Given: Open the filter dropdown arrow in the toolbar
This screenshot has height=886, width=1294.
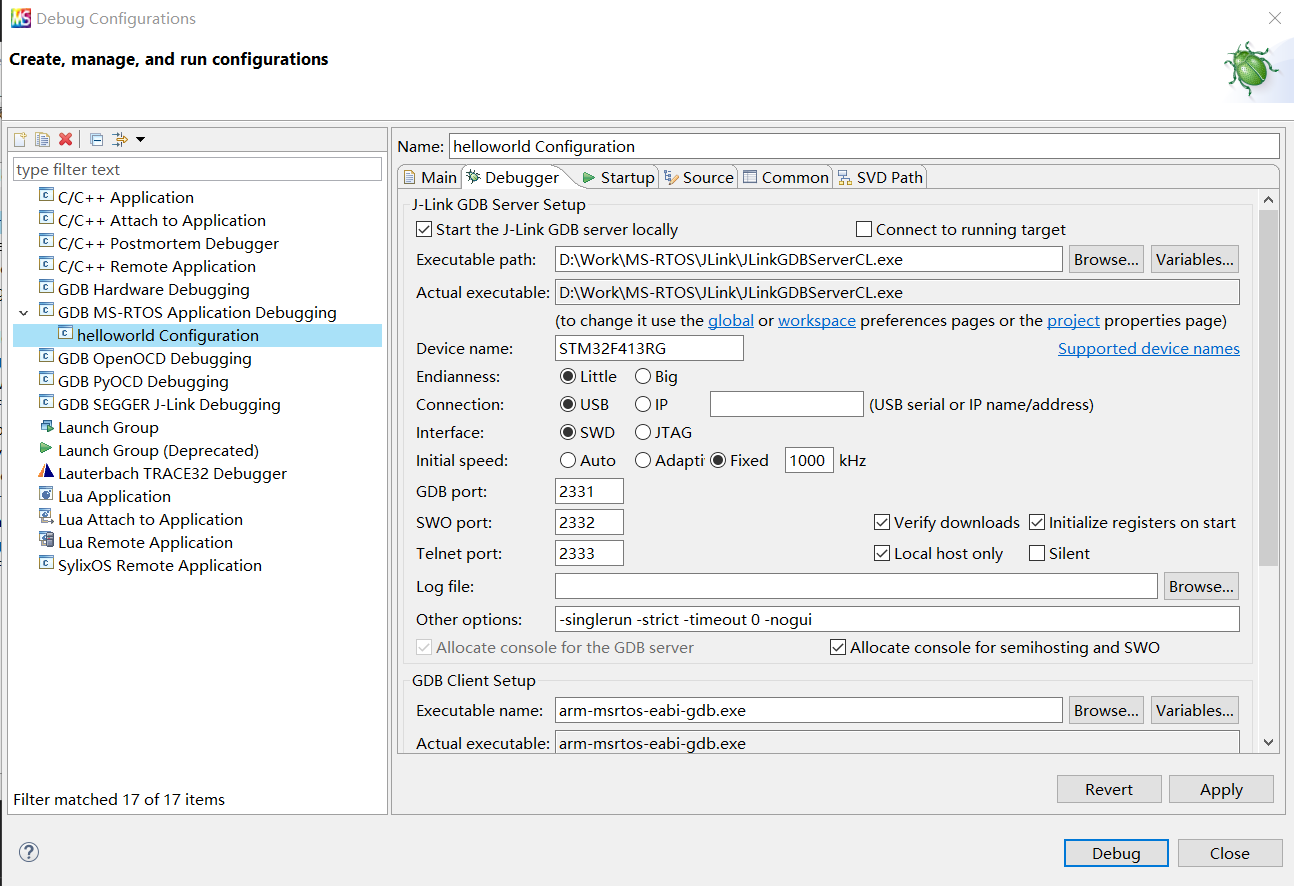Looking at the screenshot, I should tap(140, 140).
